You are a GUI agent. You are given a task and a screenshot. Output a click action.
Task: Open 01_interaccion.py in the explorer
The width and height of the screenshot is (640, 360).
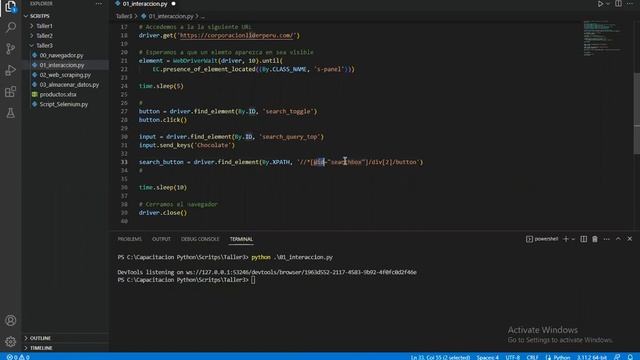(62, 65)
